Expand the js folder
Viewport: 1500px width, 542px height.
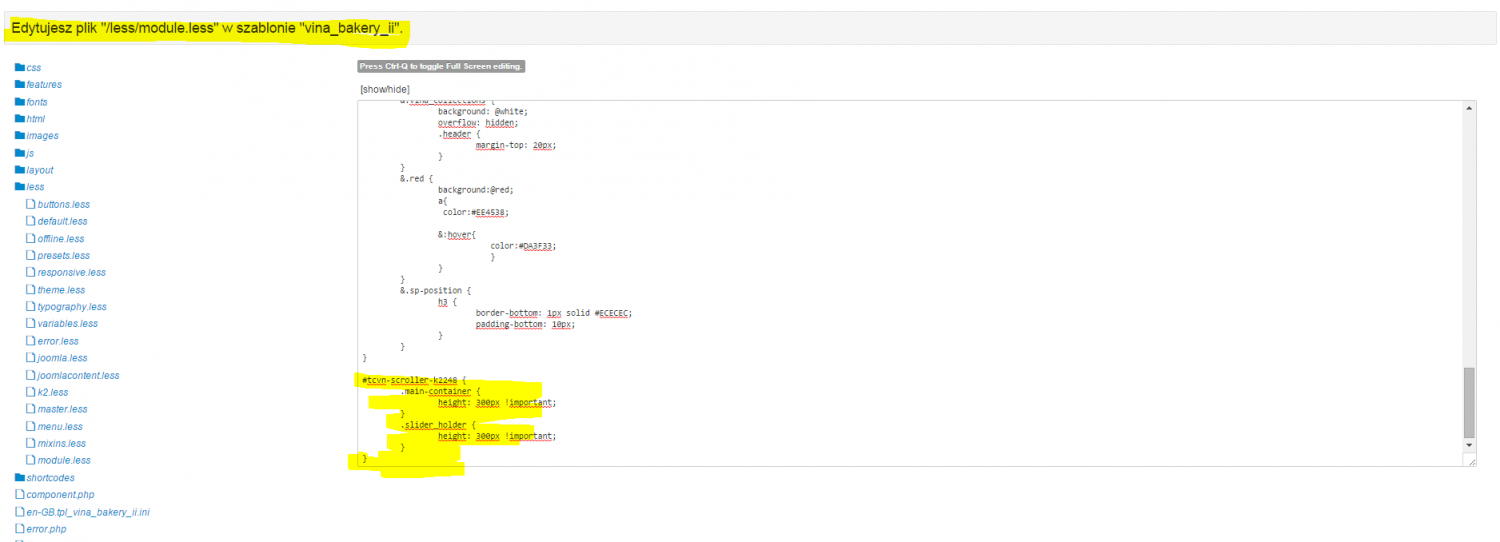(x=30, y=153)
